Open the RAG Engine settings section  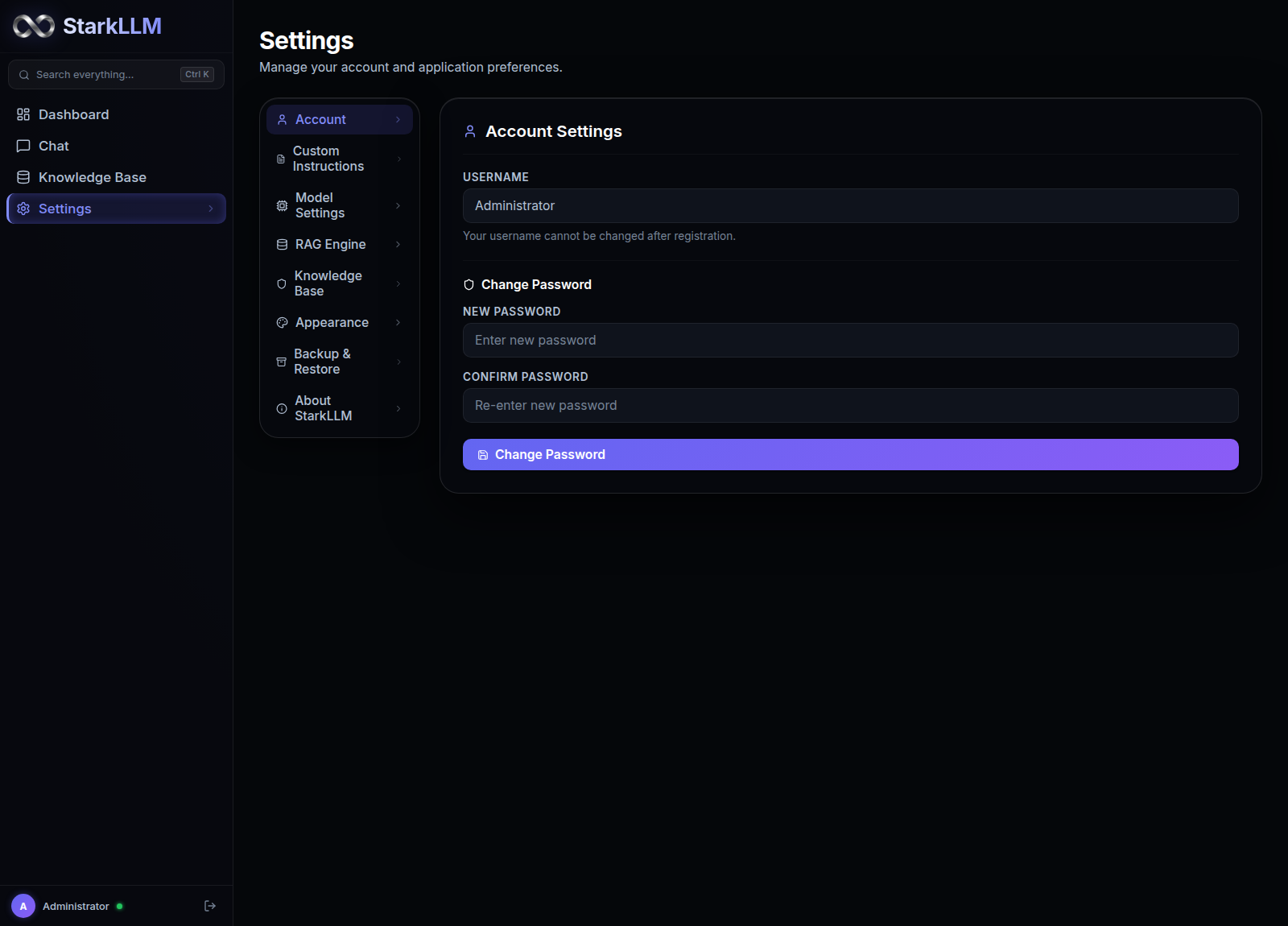340,244
